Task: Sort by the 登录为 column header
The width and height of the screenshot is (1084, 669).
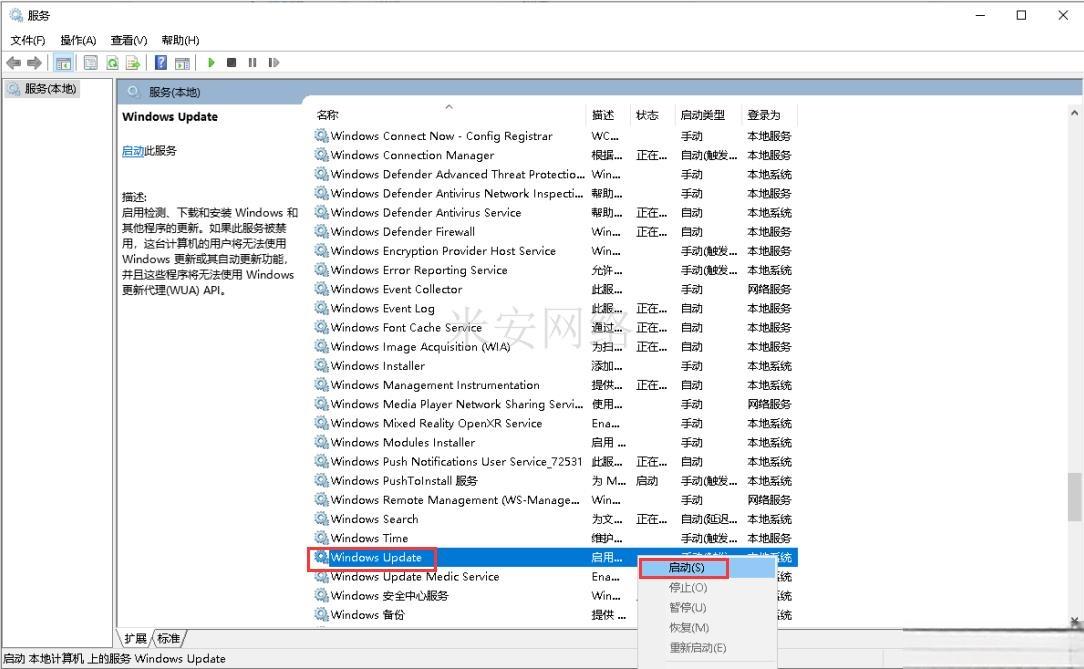Action: pyautogui.click(x=769, y=115)
